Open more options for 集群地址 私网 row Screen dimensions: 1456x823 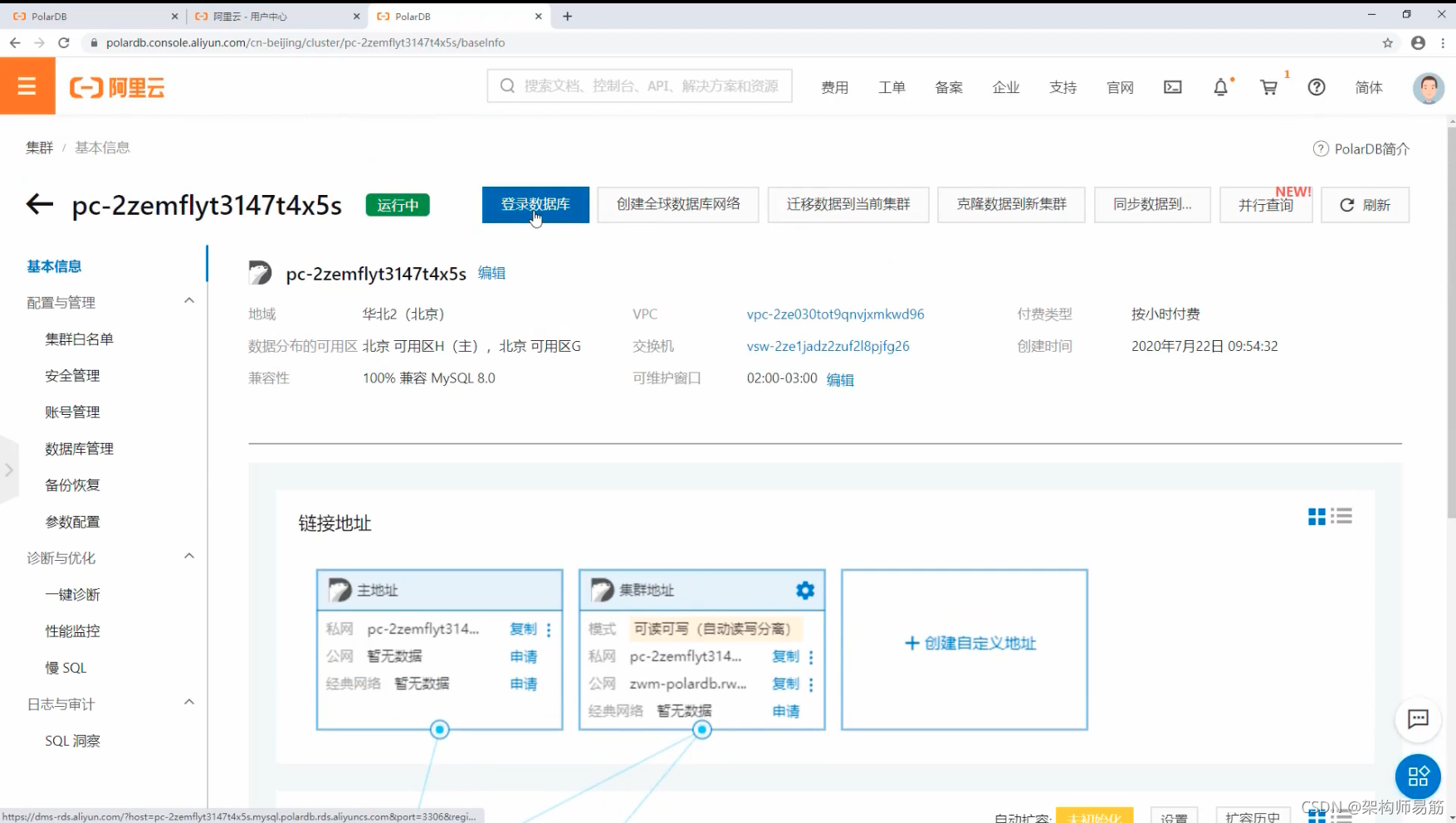(x=811, y=657)
